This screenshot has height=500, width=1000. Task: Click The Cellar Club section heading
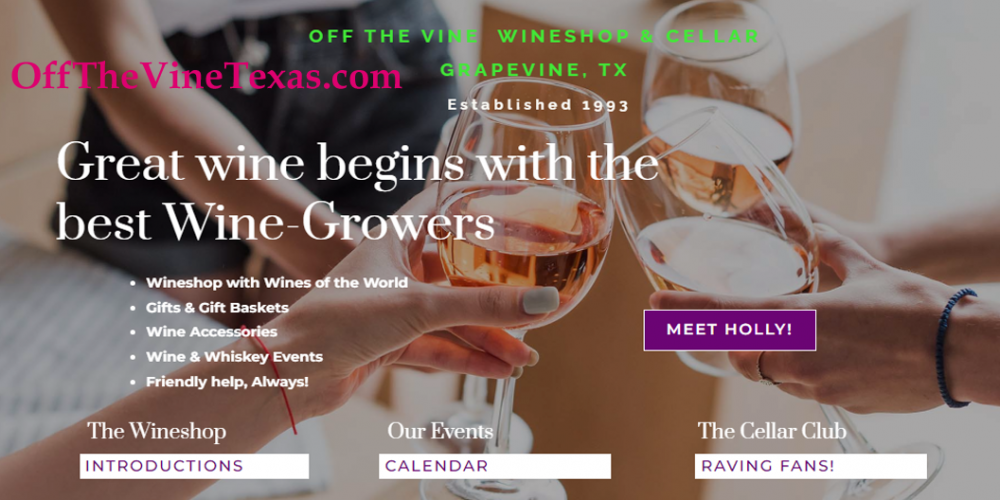[x=772, y=431]
